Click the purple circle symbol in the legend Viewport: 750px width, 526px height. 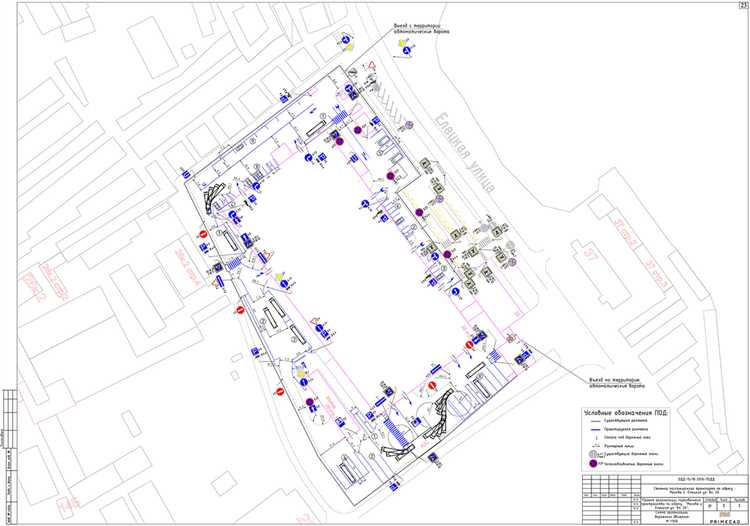[x=593, y=464]
